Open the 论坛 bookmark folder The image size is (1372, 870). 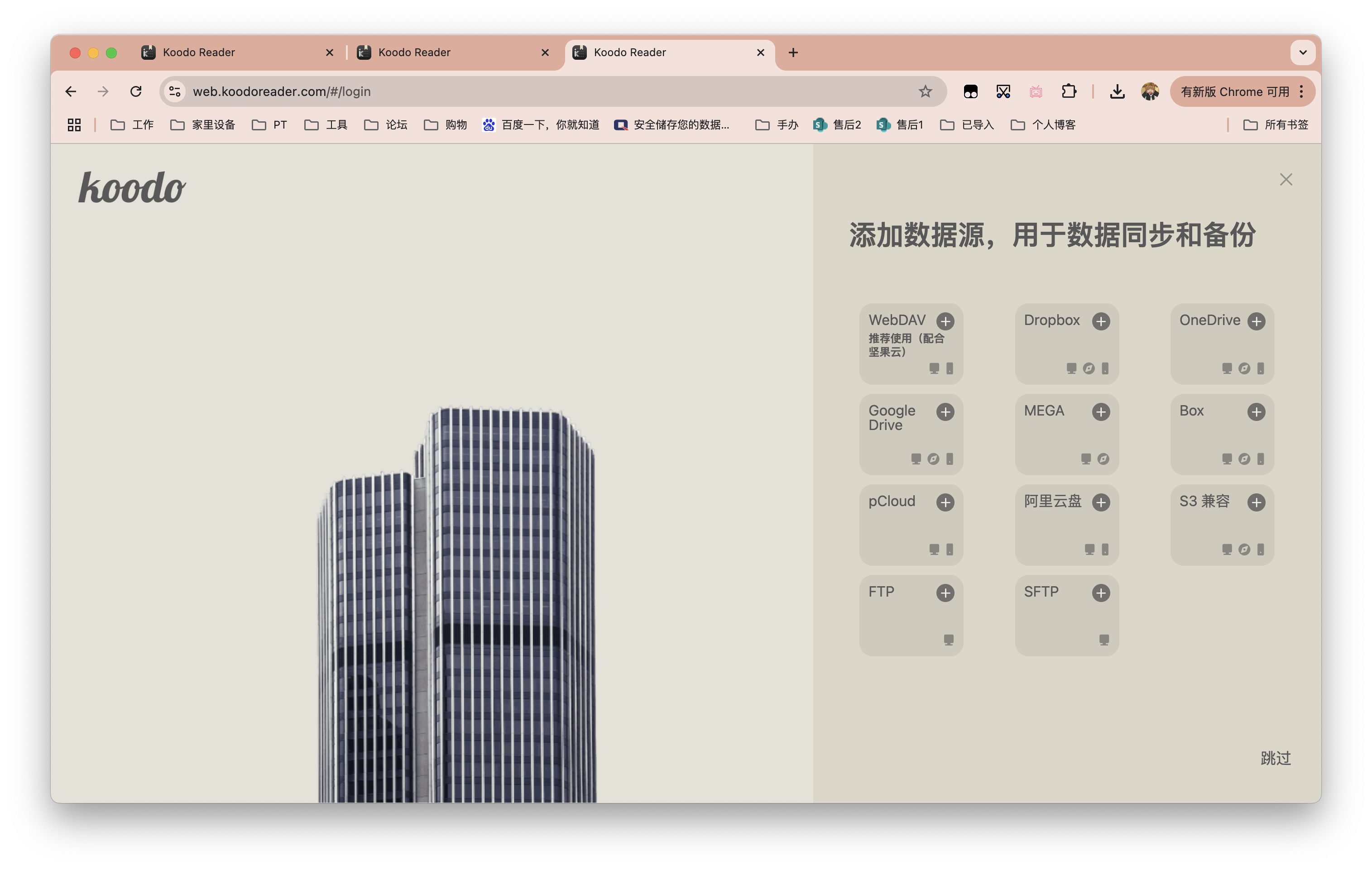[x=386, y=125]
